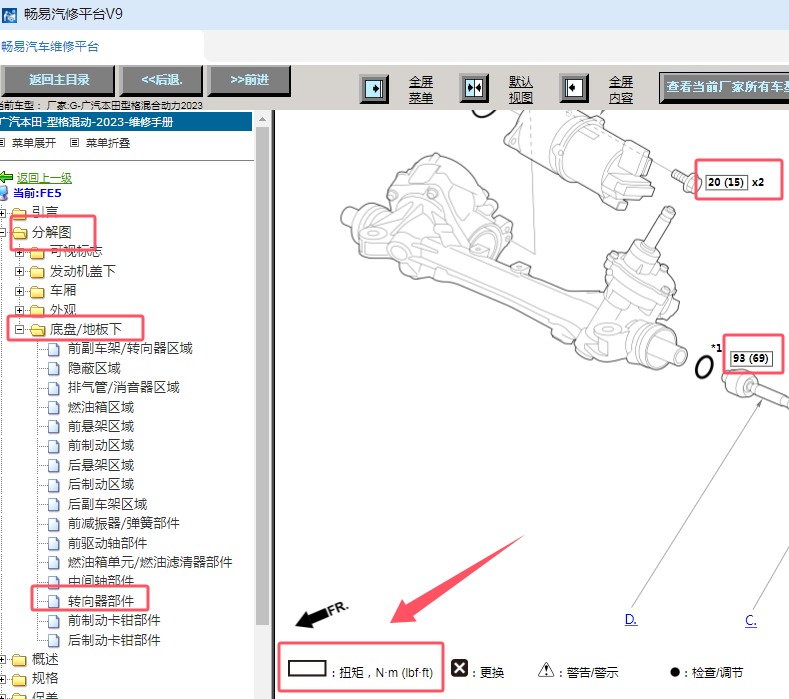Viewport: 789px width, 699px height.
Task: Open 前副车架/转向器区域 page
Action: (x=130, y=348)
